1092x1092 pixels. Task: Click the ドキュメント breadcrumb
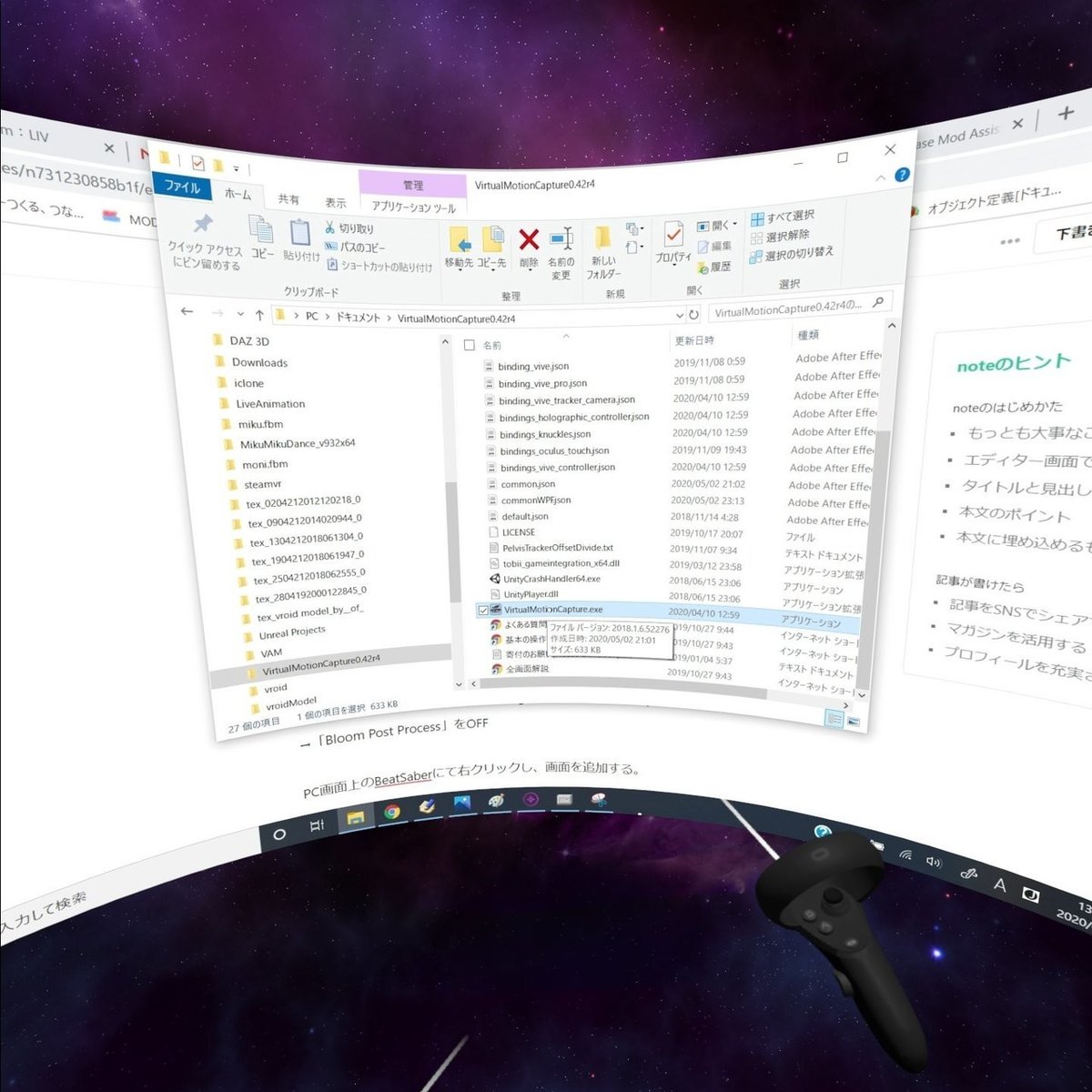point(358,318)
